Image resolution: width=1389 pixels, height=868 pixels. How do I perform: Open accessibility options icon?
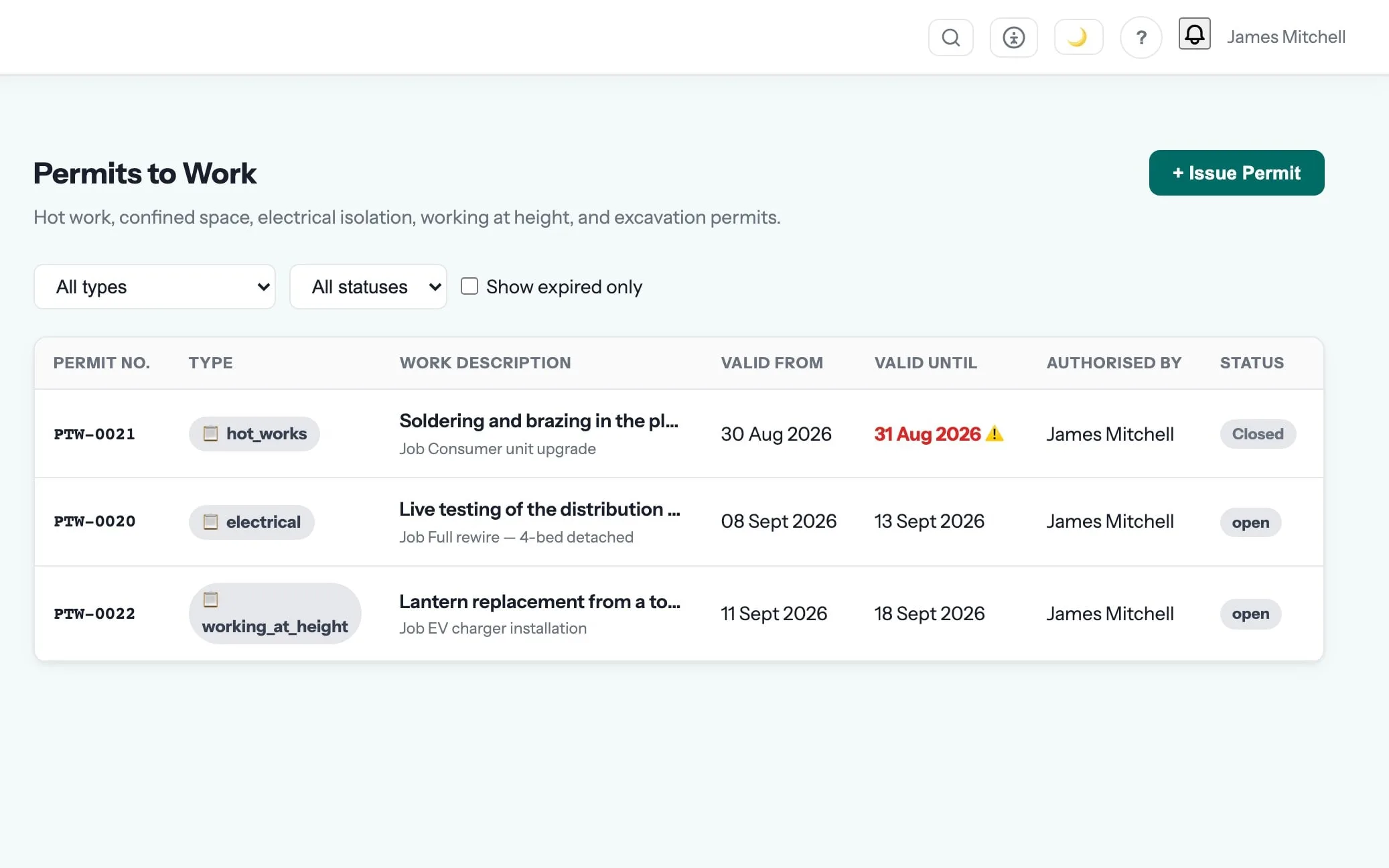click(1013, 38)
